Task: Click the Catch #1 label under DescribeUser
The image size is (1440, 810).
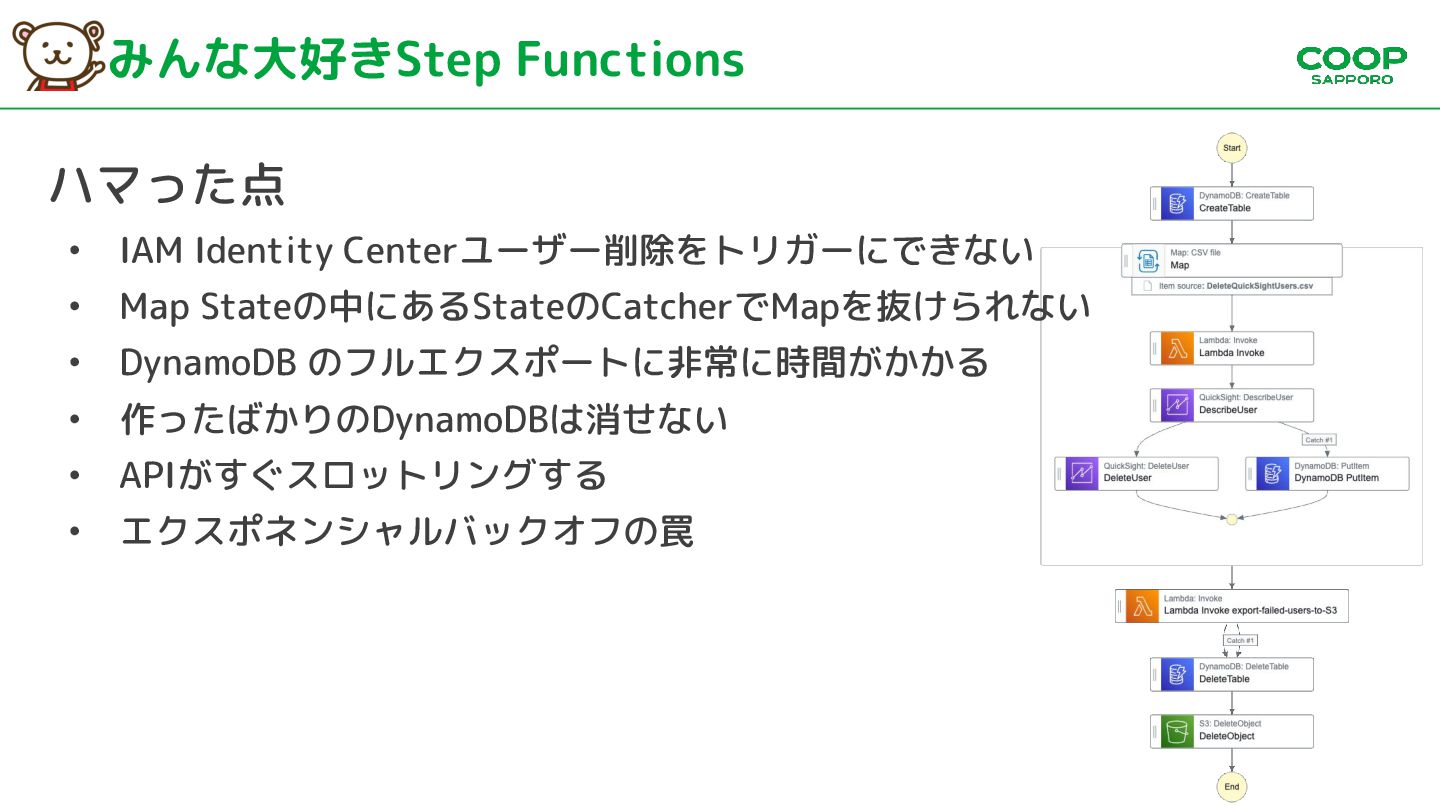Action: click(x=1319, y=440)
